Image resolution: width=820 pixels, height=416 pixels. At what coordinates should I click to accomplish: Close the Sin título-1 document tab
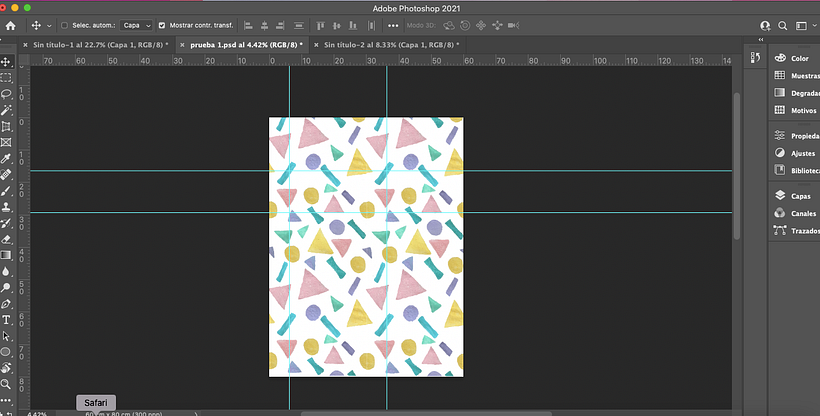tap(25, 45)
